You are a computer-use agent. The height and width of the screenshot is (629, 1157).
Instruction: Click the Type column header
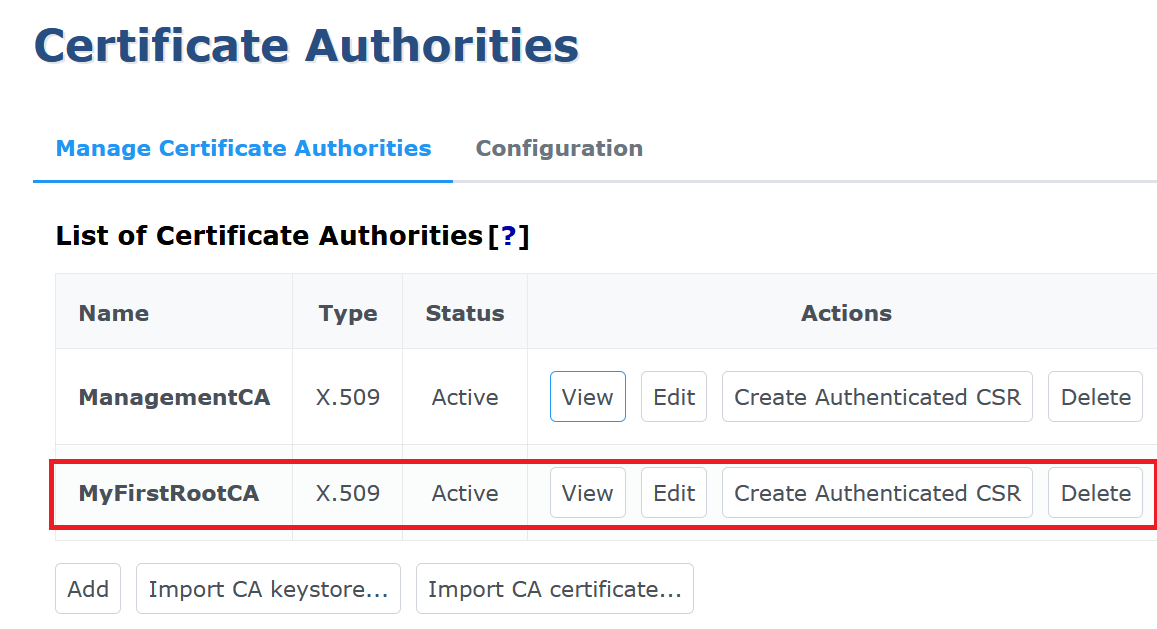[x=348, y=313]
